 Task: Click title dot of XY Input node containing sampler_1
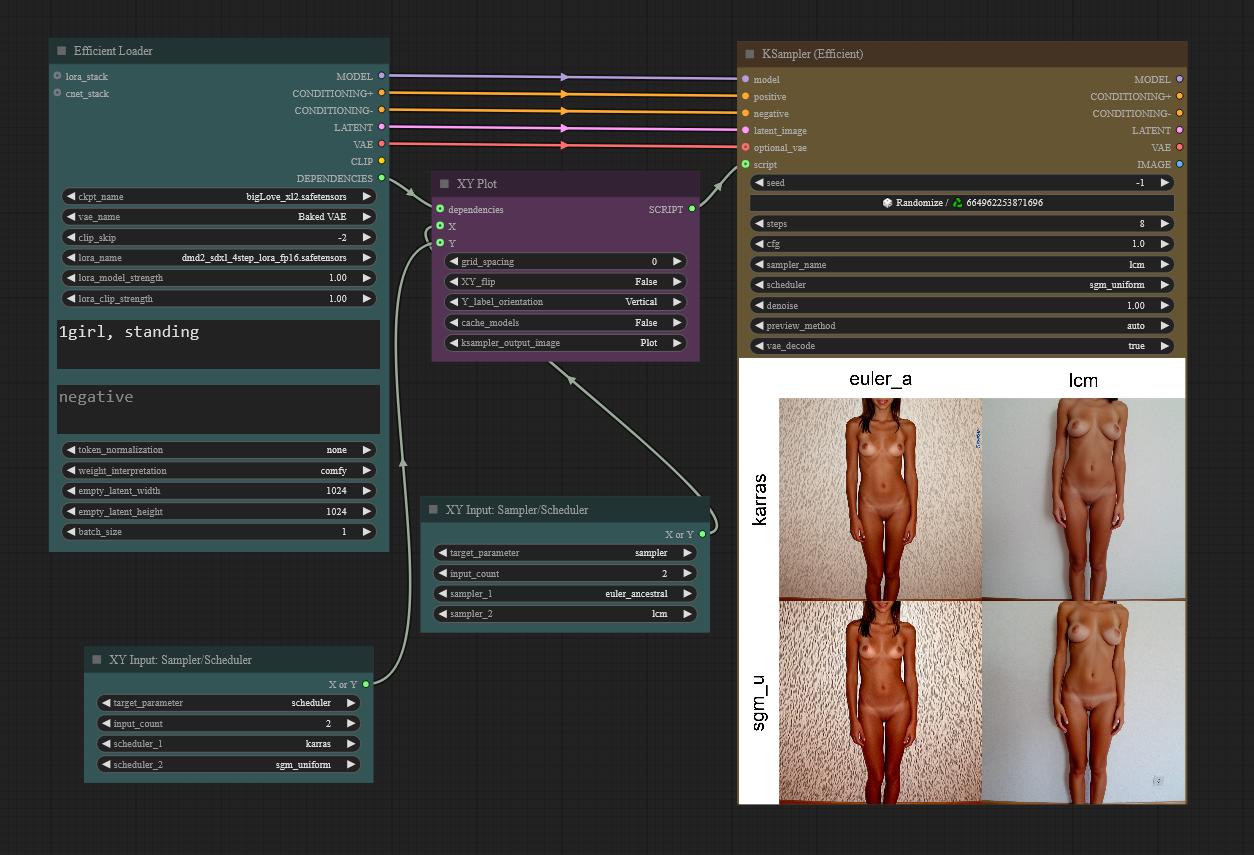click(433, 510)
